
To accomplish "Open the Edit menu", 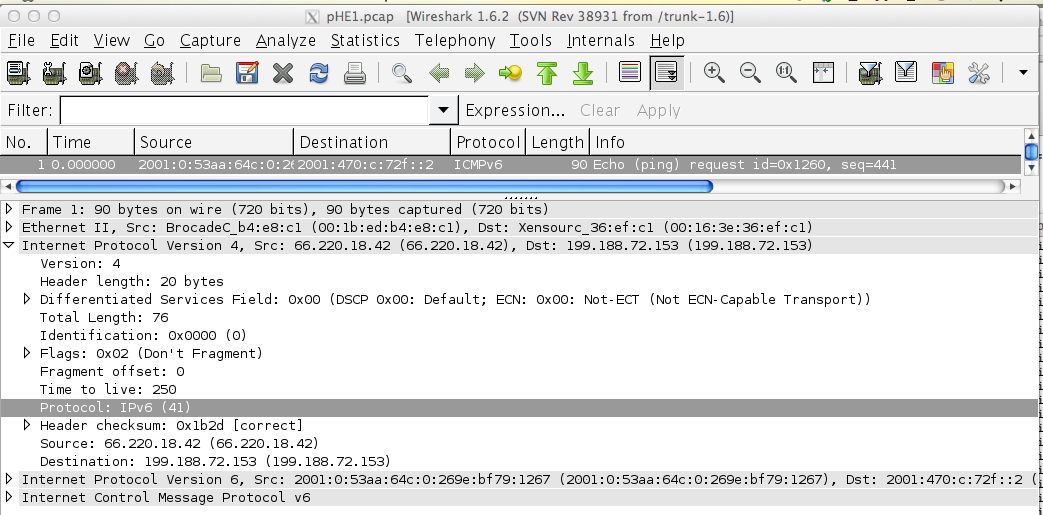I will pyautogui.click(x=65, y=41).
